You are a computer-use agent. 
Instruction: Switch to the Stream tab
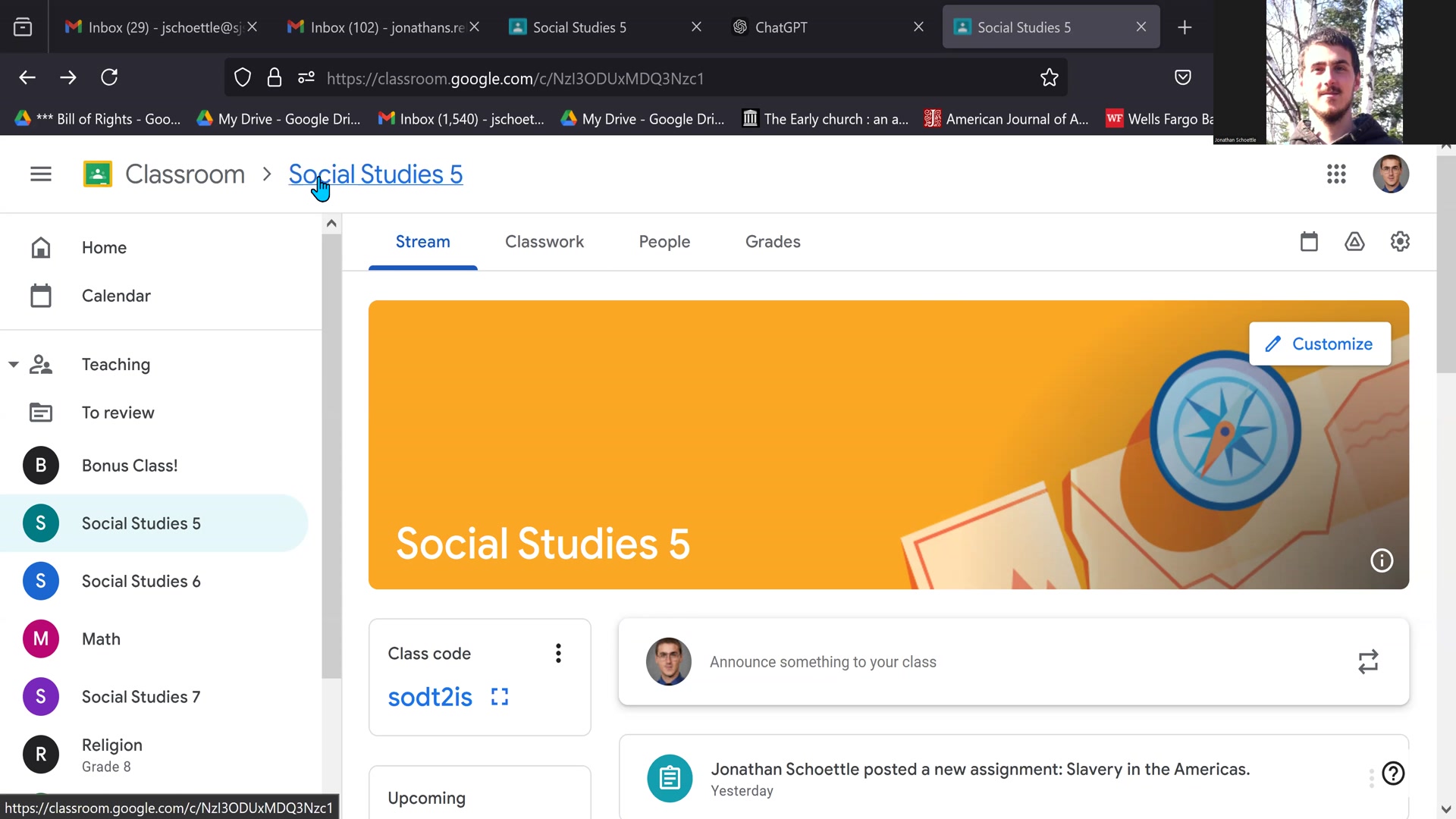tap(422, 242)
